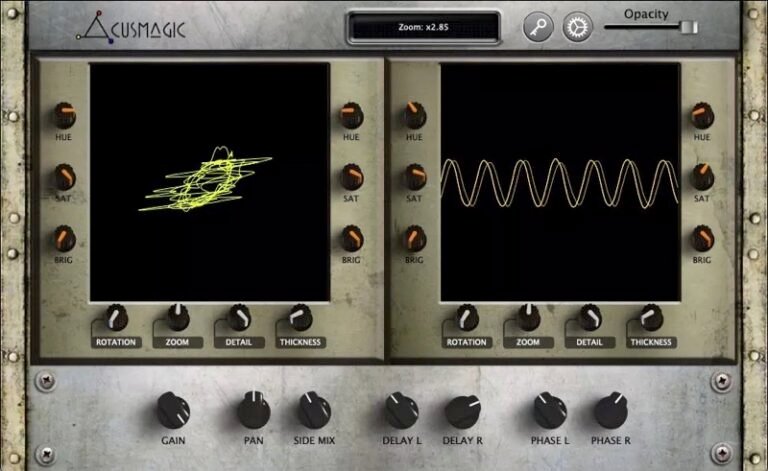Click the right display's left BRIG knob
The height and width of the screenshot is (471, 768).
click(415, 238)
